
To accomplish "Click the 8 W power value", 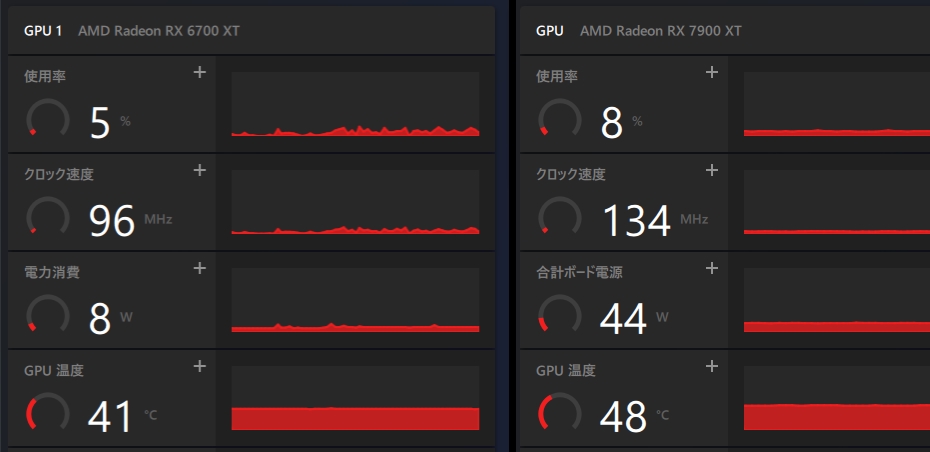I will pos(111,319).
